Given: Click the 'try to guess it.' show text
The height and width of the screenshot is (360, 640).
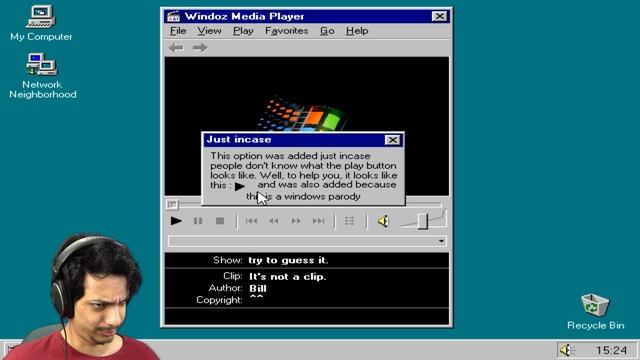Looking at the screenshot, I should [288, 260].
